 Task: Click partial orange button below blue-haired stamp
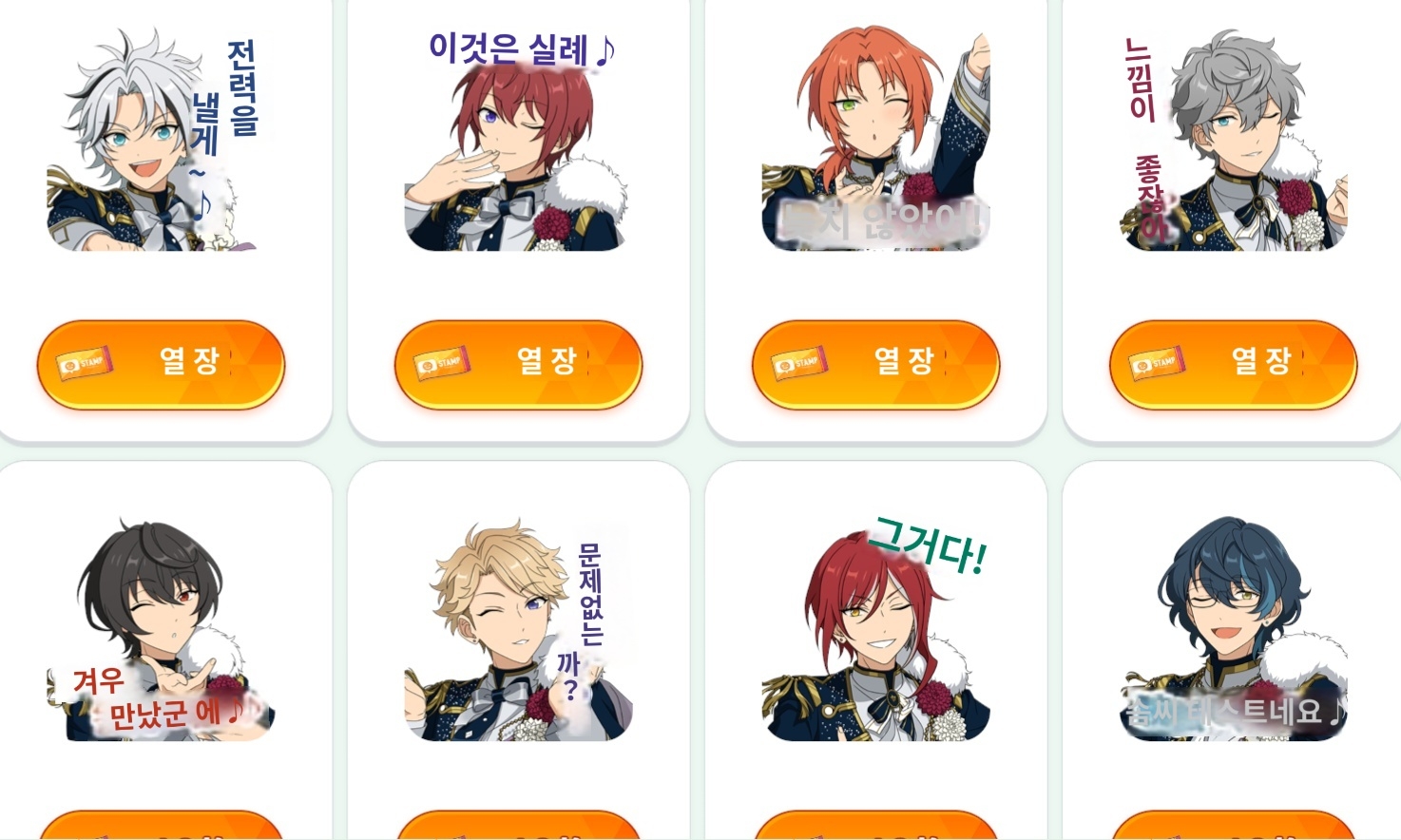pyautogui.click(x=1233, y=825)
